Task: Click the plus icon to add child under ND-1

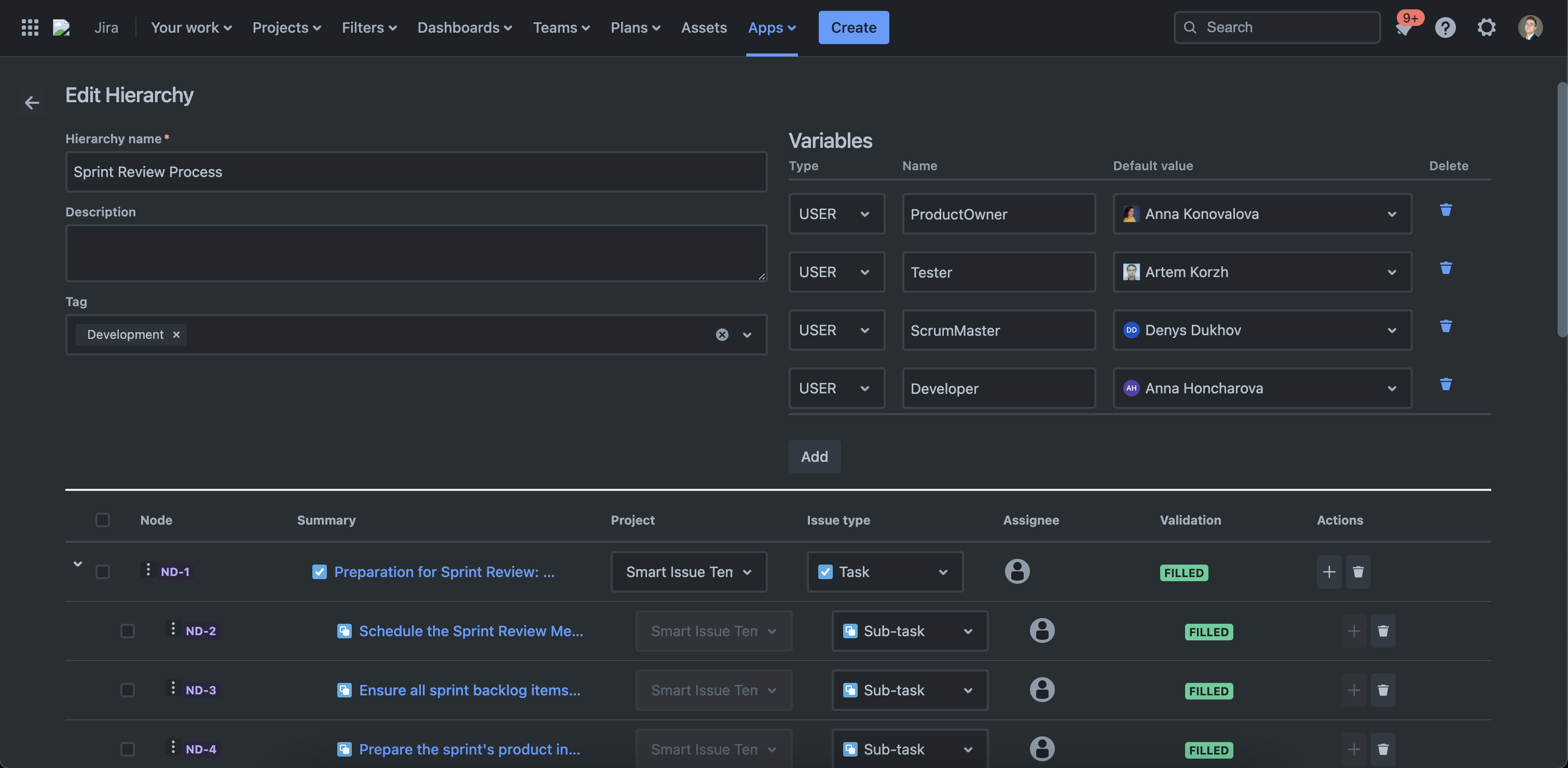Action: (x=1329, y=571)
